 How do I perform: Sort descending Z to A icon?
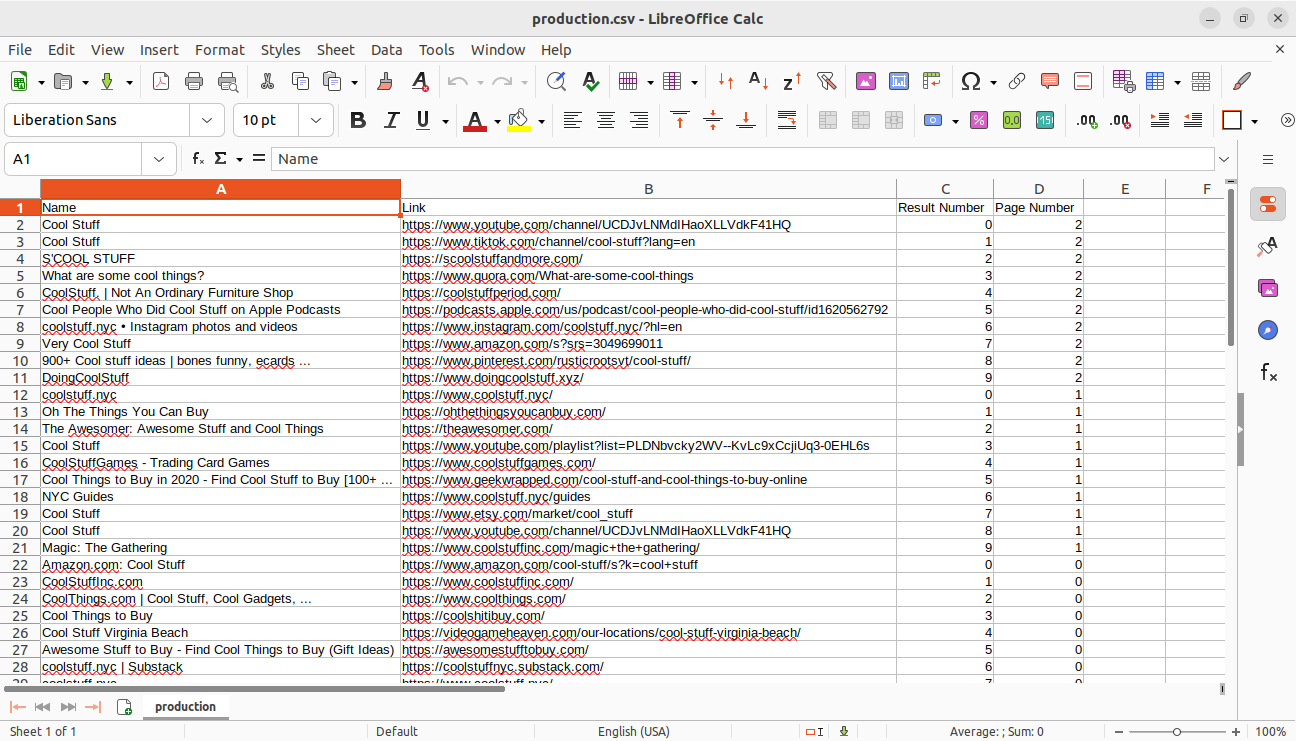pyautogui.click(x=792, y=82)
